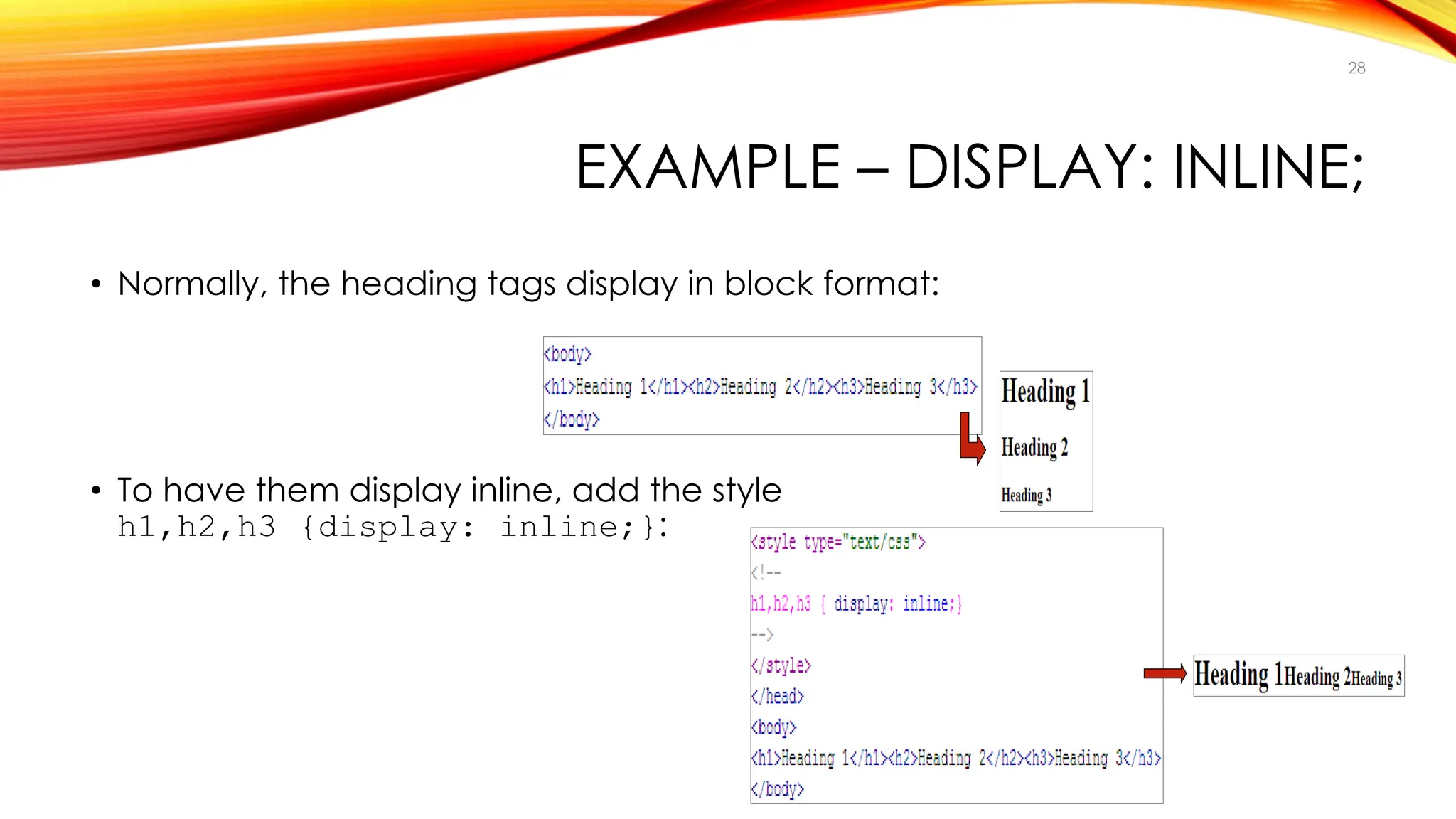
Task: Click the '-->' comment closing line
Action: click(762, 634)
